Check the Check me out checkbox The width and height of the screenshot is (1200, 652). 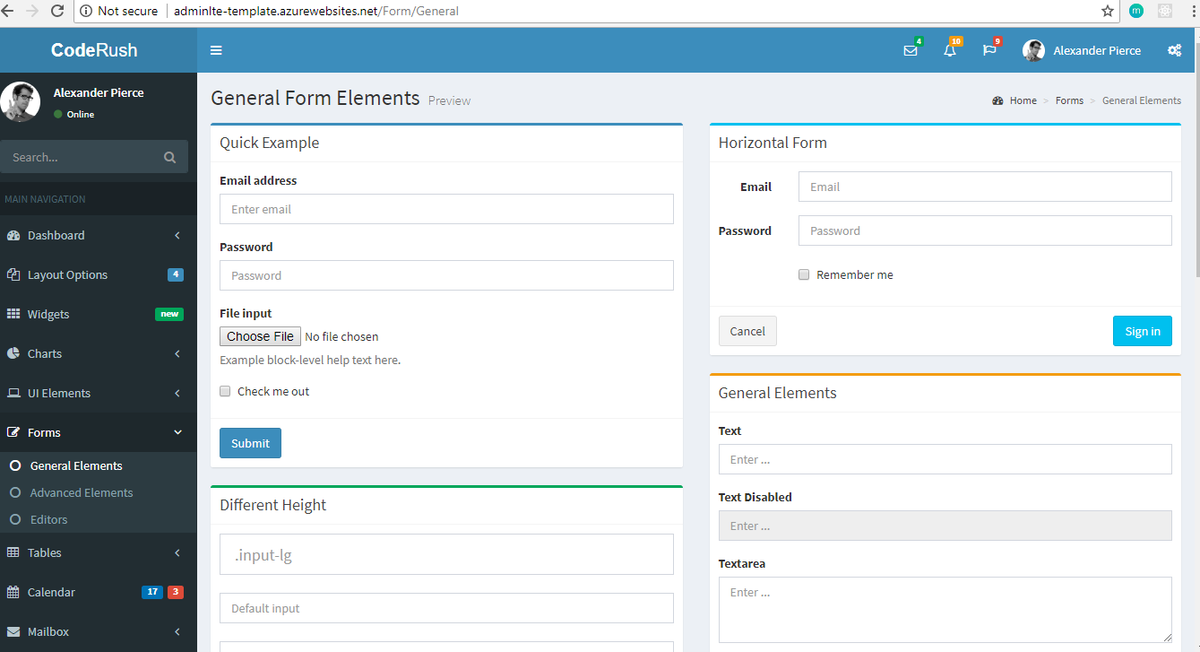pos(224,390)
